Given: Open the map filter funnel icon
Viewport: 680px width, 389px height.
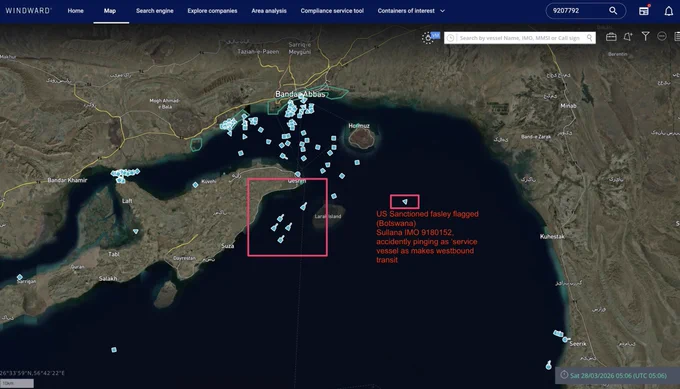Looking at the screenshot, I should click(x=645, y=36).
